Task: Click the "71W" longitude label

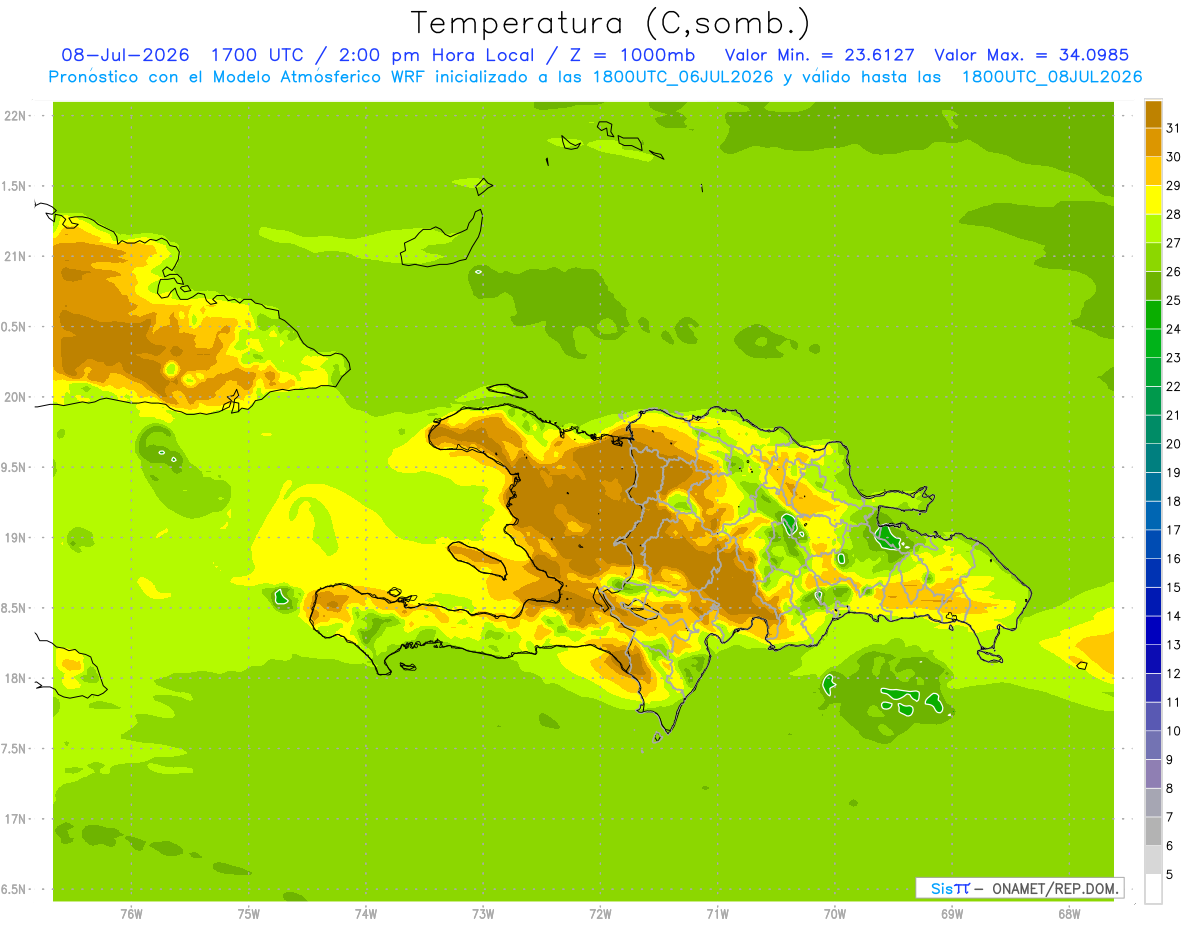Action: (x=717, y=915)
